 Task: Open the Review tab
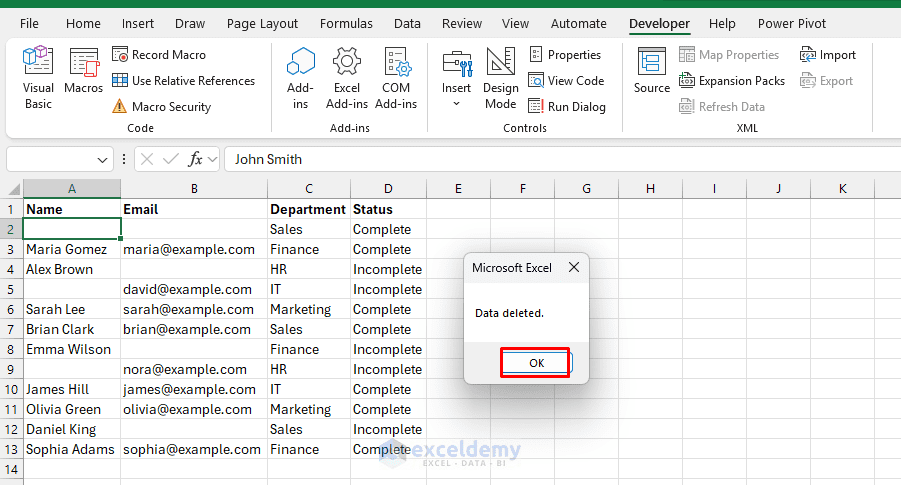[x=461, y=24]
